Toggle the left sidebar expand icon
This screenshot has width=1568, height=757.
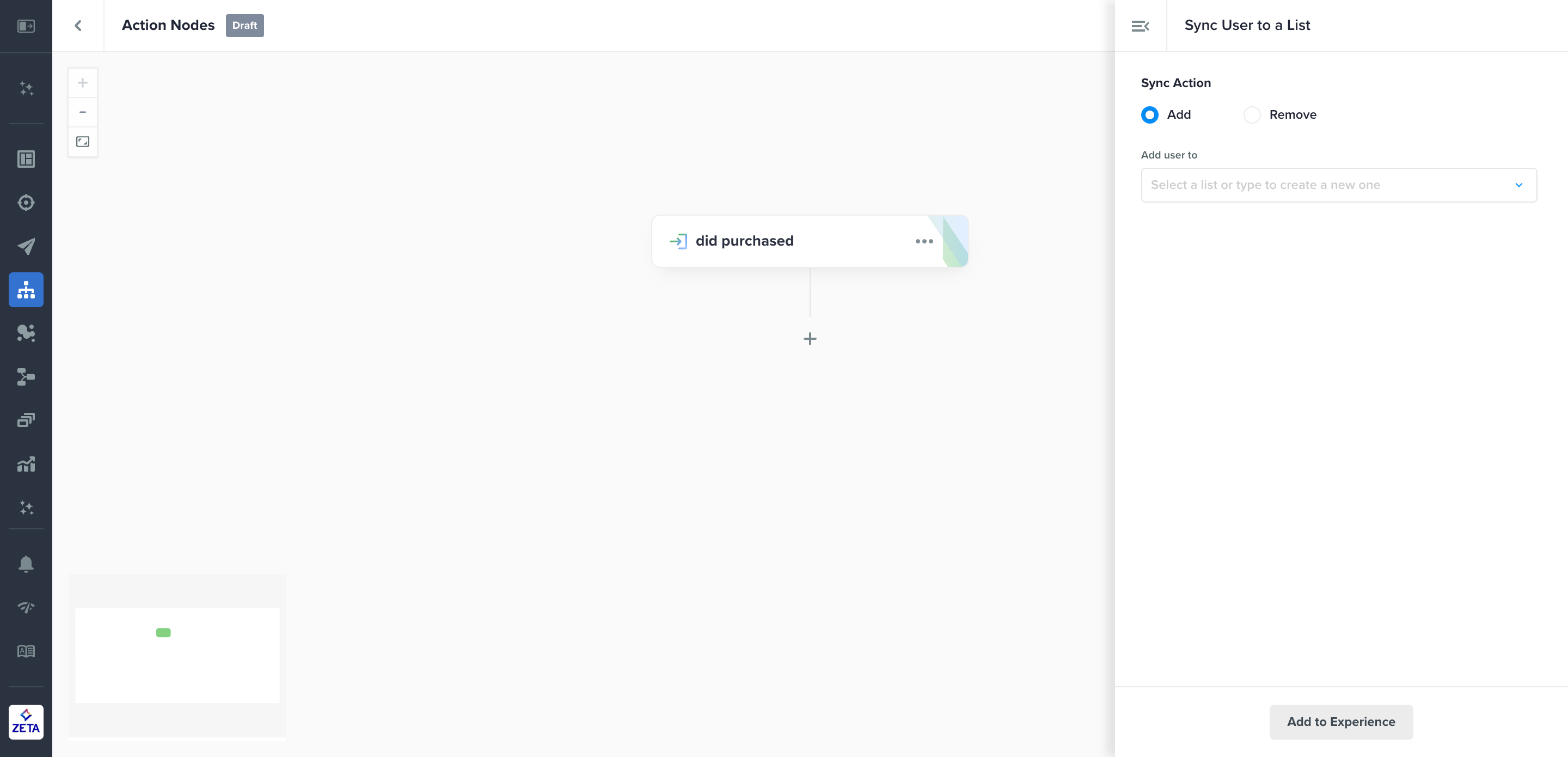pos(26,26)
